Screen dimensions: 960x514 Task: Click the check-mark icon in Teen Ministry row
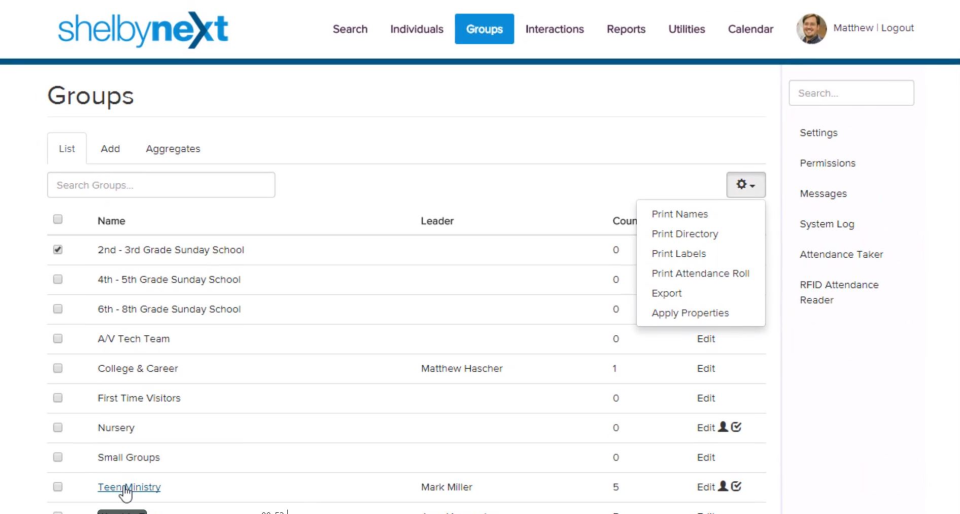tap(736, 487)
